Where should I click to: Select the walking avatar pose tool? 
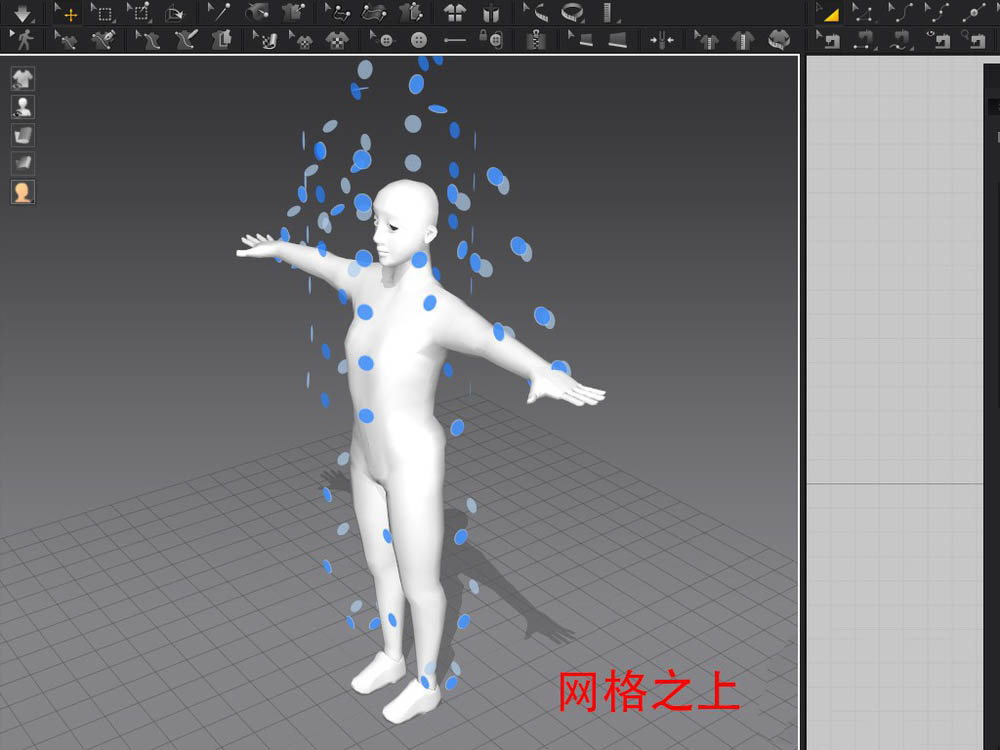(x=23, y=41)
